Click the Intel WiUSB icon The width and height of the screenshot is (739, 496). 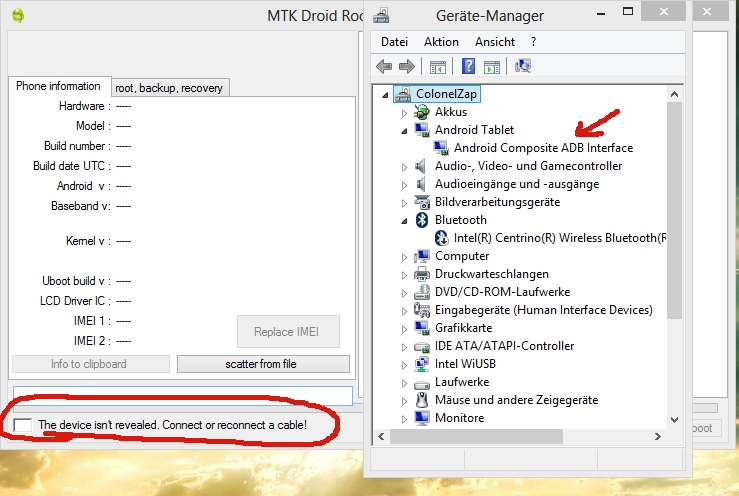click(x=422, y=364)
